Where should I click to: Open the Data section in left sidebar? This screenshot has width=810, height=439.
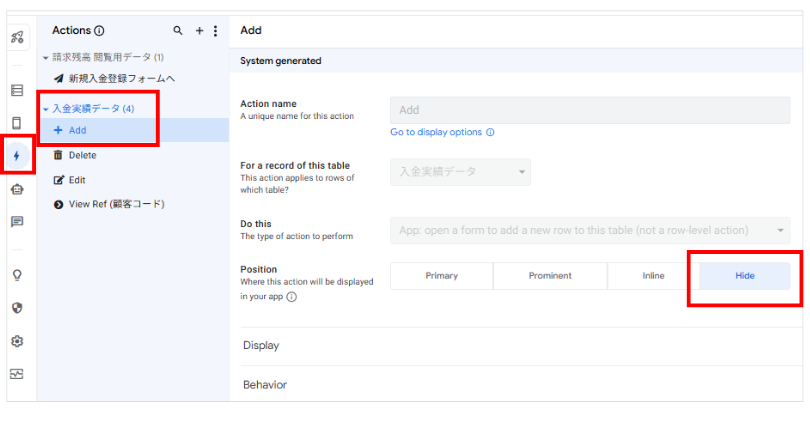click(17, 91)
